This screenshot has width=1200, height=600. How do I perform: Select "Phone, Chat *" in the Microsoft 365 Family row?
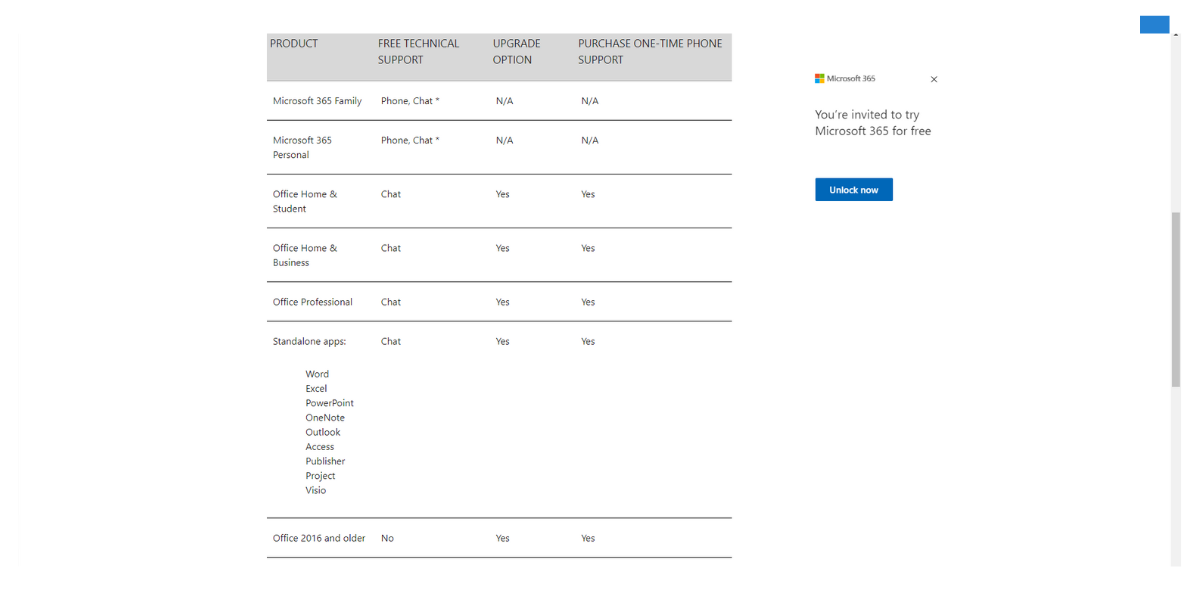coord(410,101)
